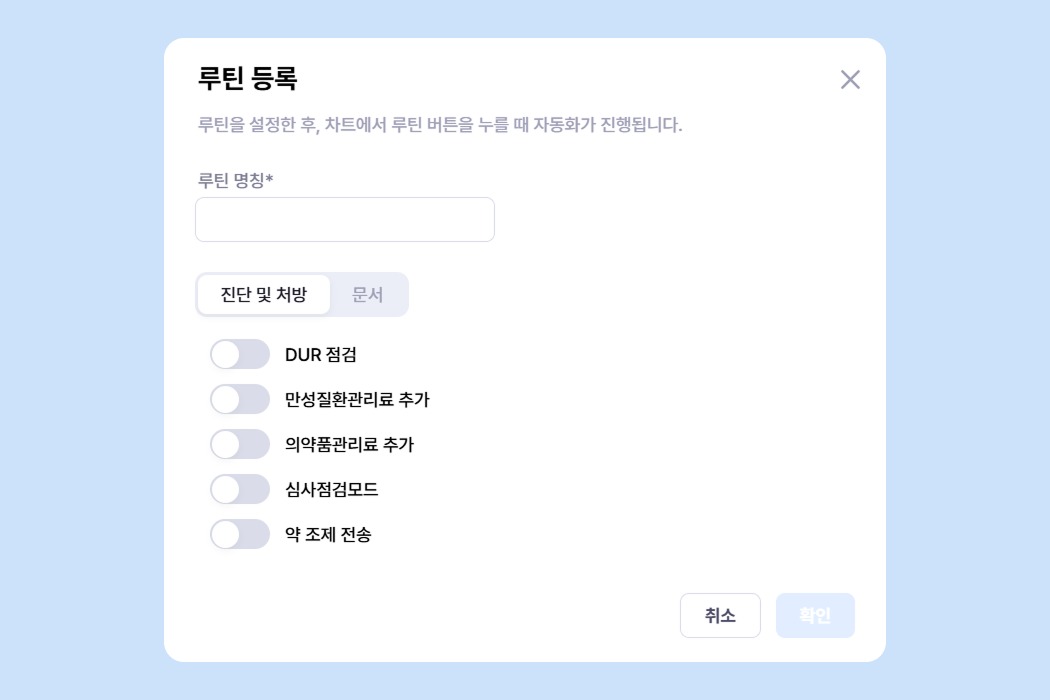Click the 만성질환관리료 추가 text label

(x=357, y=399)
